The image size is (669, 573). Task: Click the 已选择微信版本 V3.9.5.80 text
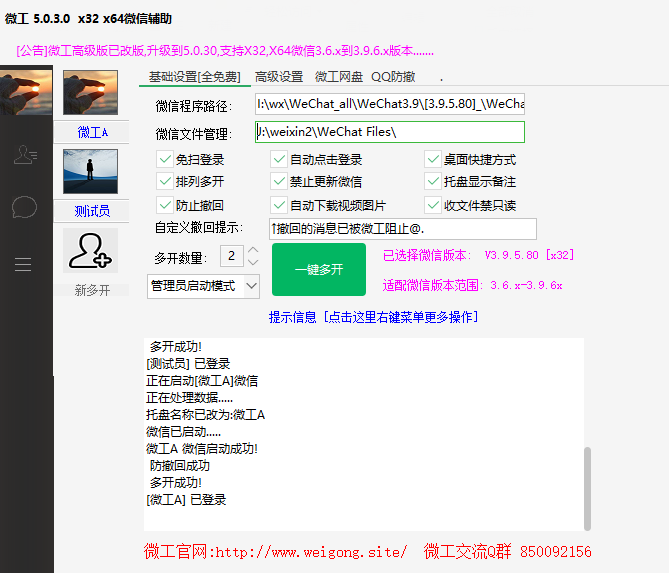[x=479, y=255]
